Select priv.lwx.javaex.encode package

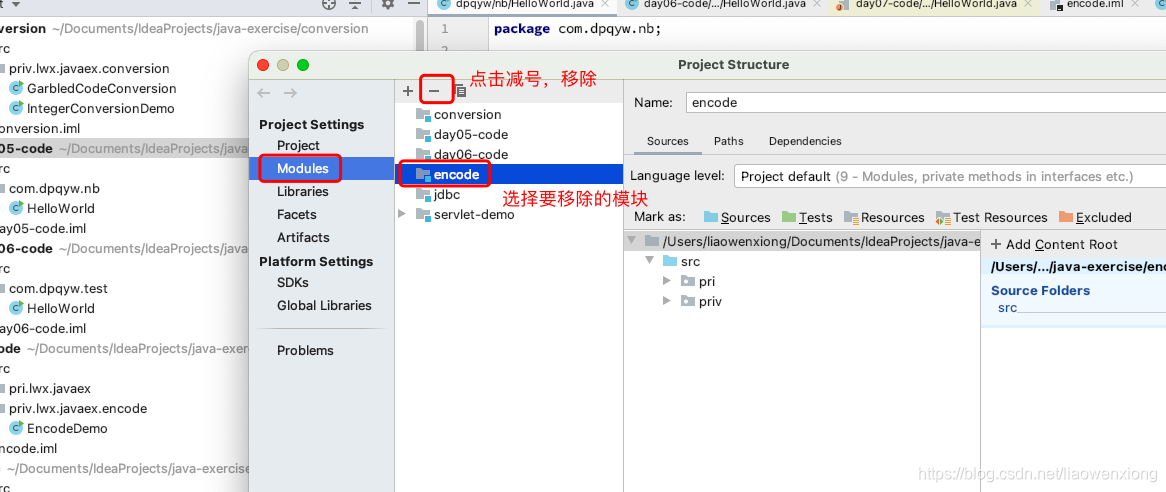[x=78, y=409]
